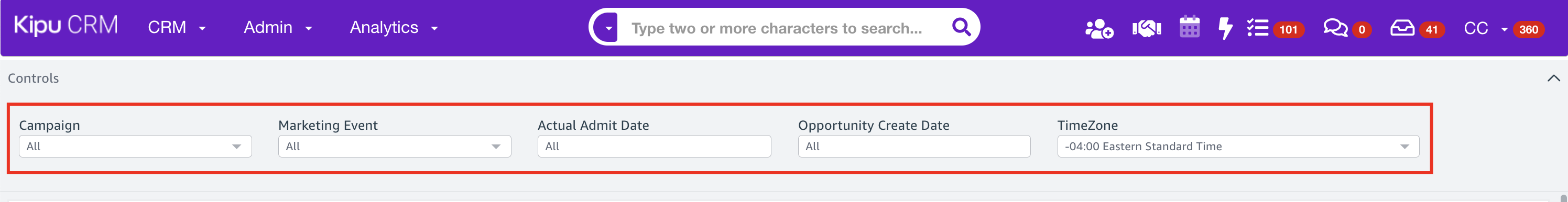The width and height of the screenshot is (1568, 202).
Task: Open the inbox tray icon
Action: (x=1402, y=28)
